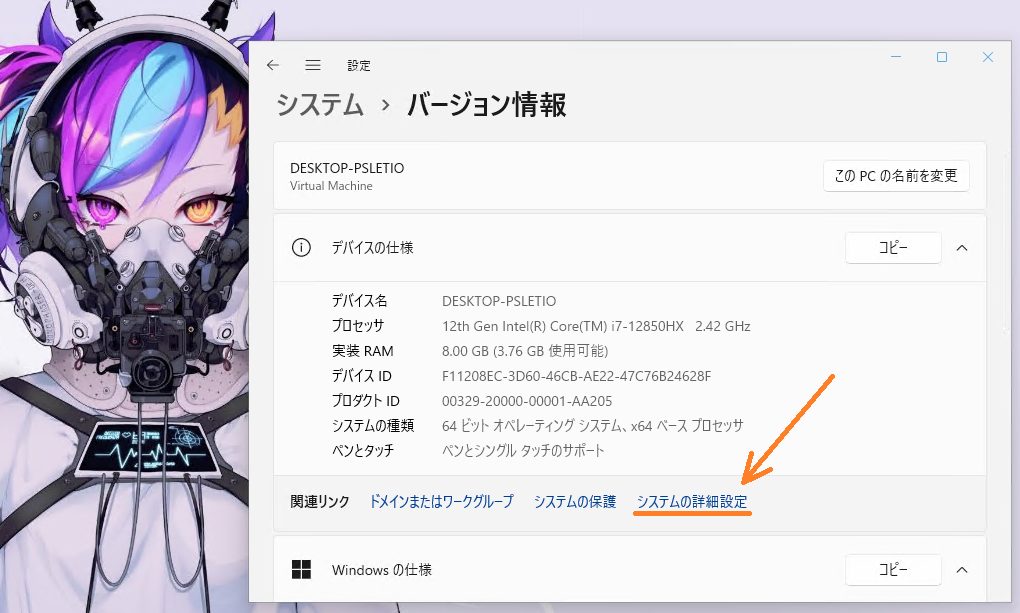Click the バージョン情報 breadcrumb title
Image resolution: width=1020 pixels, height=613 pixels.
pyautogui.click(x=487, y=105)
